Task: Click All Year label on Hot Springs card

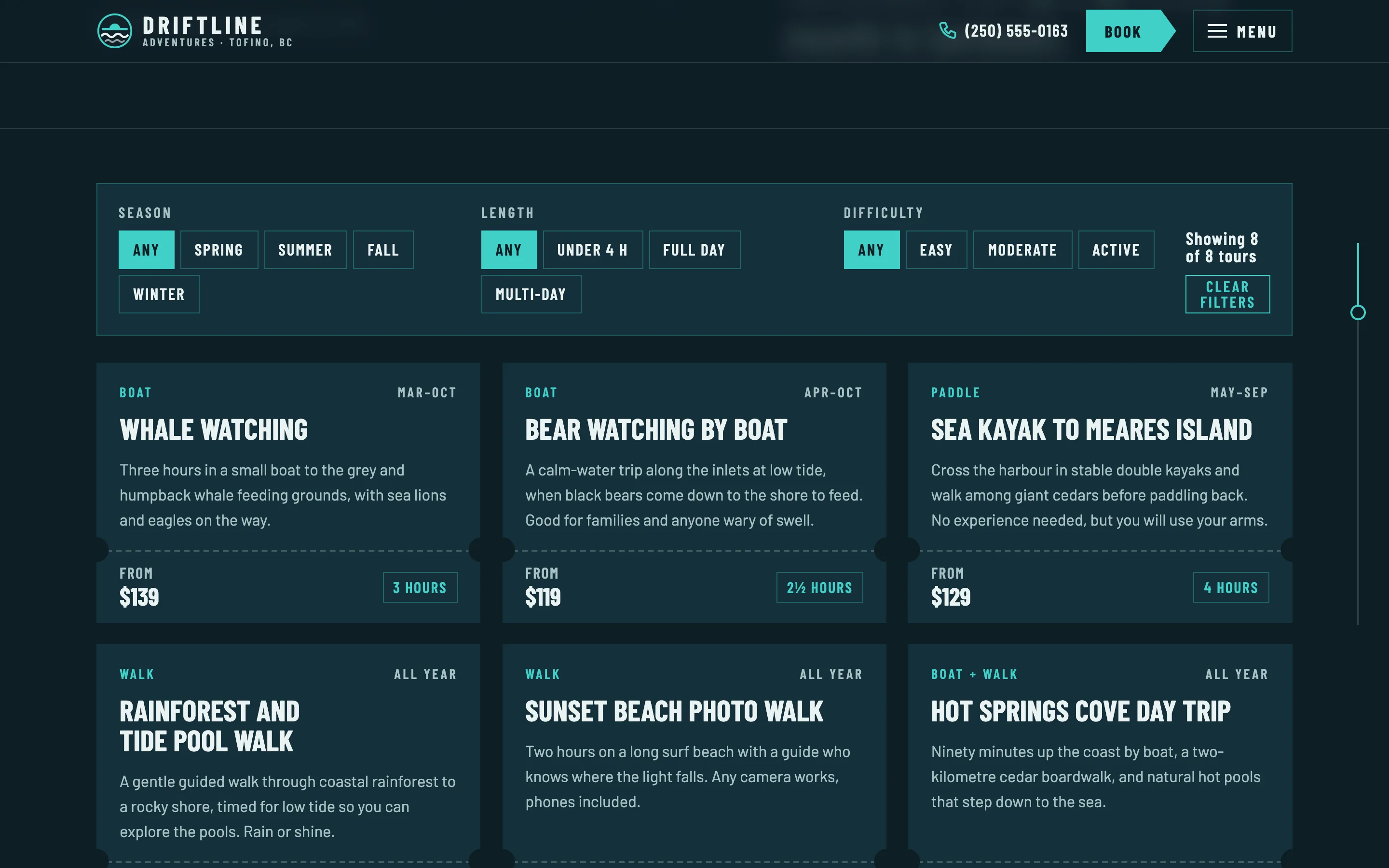Action: click(1237, 674)
